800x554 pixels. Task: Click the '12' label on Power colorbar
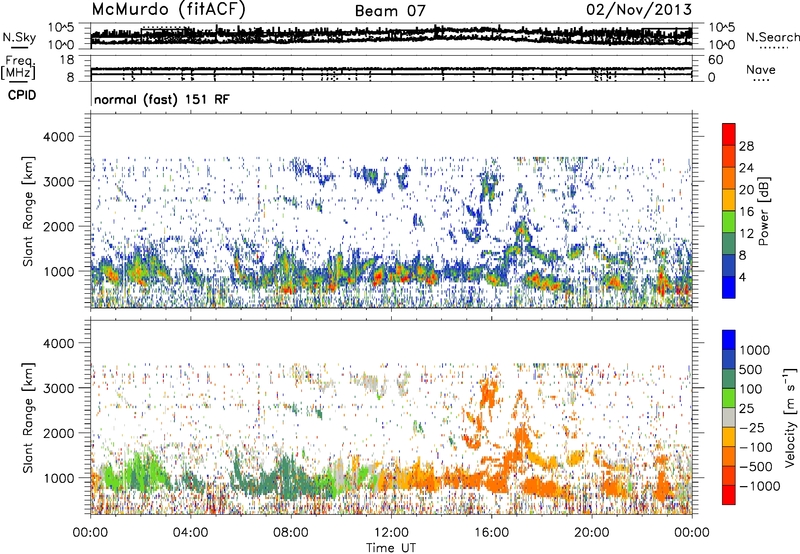pyautogui.click(x=746, y=234)
